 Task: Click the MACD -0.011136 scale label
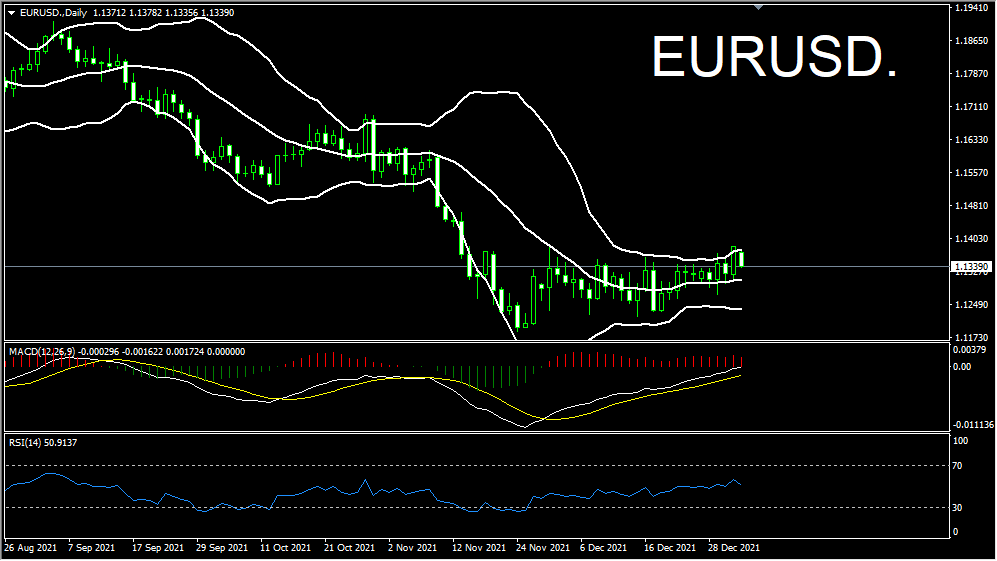(x=972, y=425)
